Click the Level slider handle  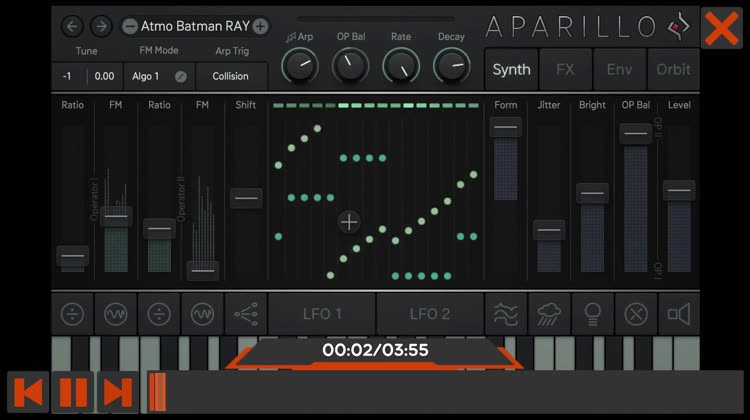[679, 190]
